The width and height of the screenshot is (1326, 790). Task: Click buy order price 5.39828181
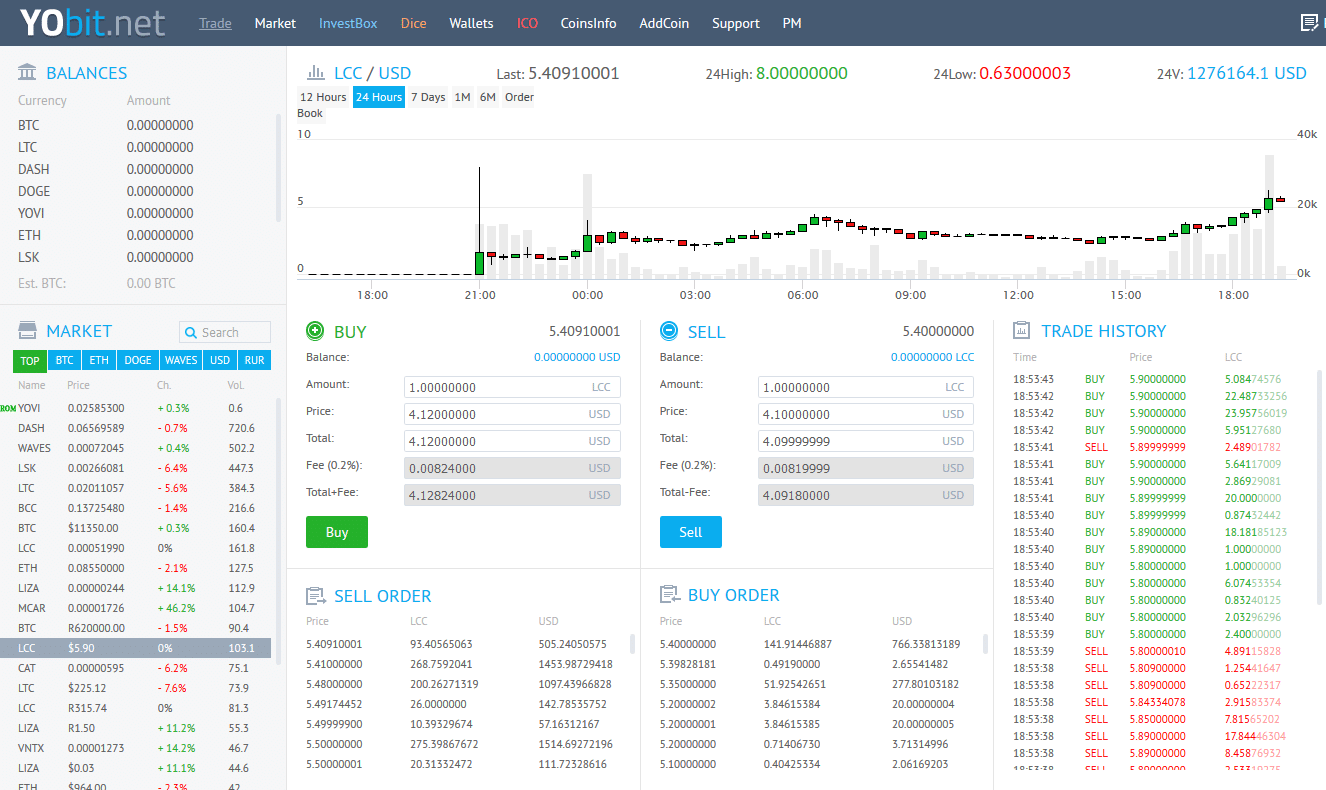point(688,664)
